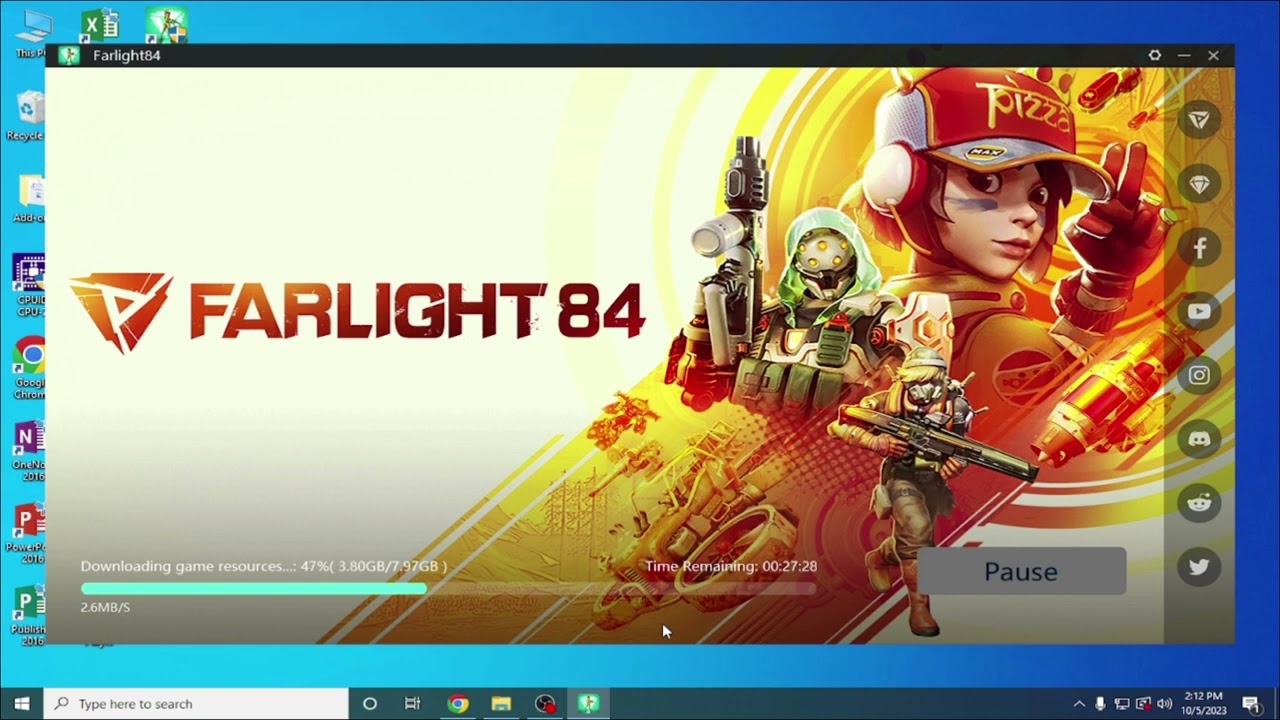The image size is (1280, 720).
Task: Select the Recycle Bin desktop icon
Action: click(x=30, y=116)
